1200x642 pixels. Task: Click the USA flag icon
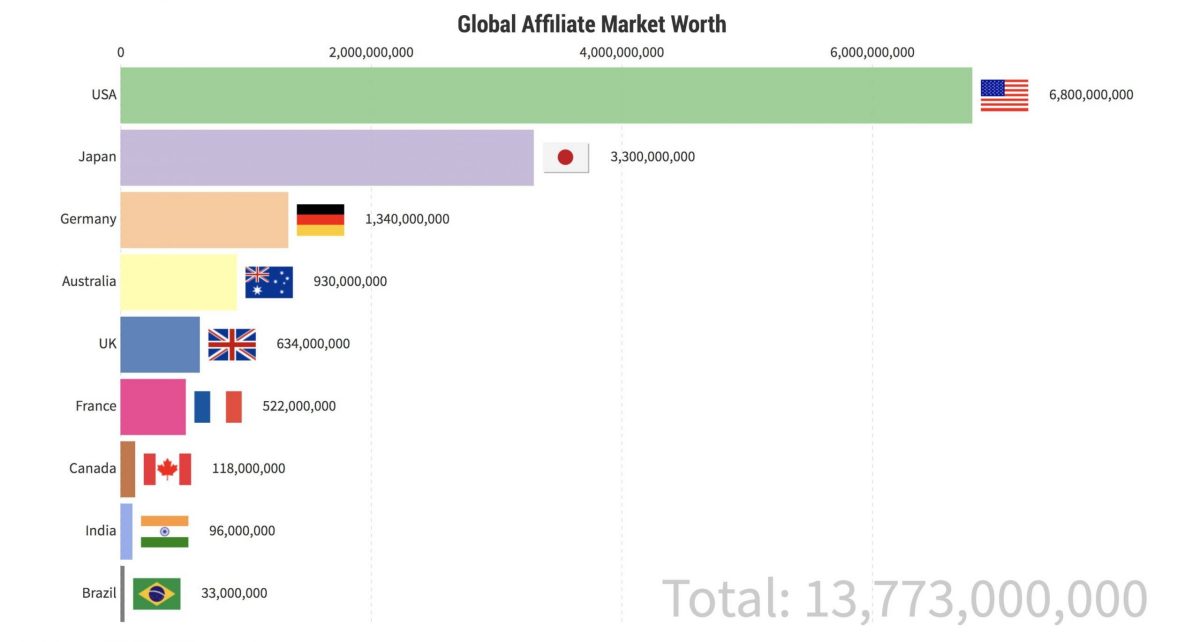(x=1004, y=95)
